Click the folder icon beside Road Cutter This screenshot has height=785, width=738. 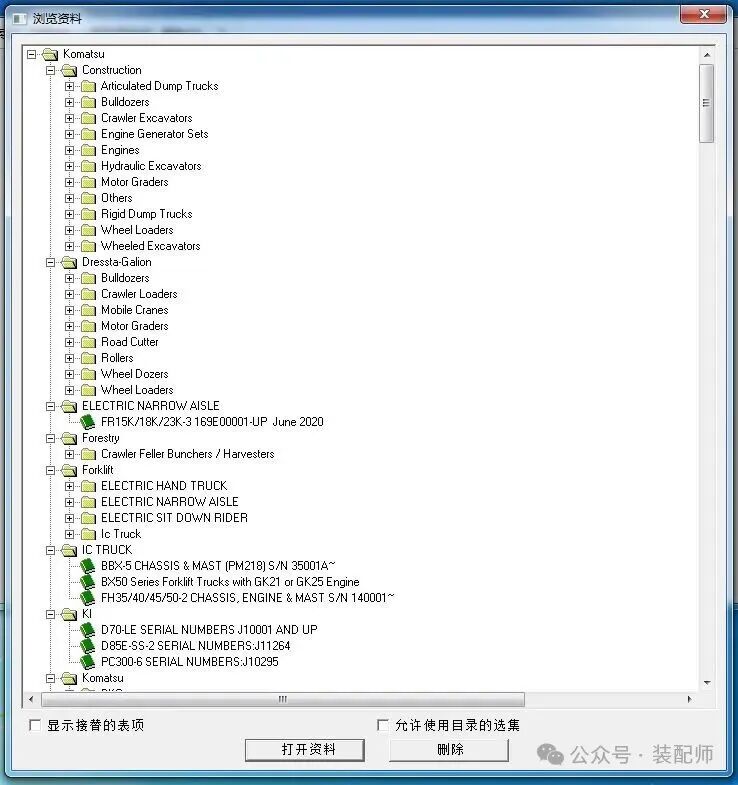89,342
